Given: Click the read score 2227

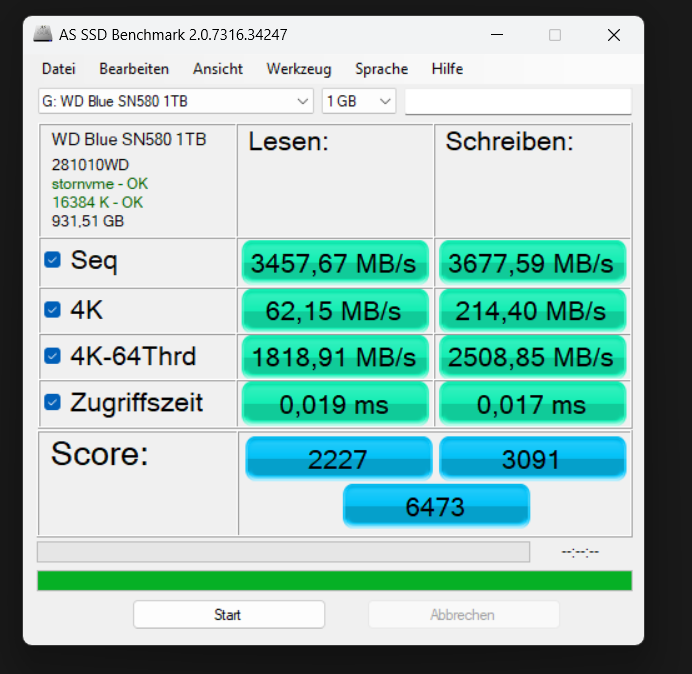Looking at the screenshot, I should (338, 458).
